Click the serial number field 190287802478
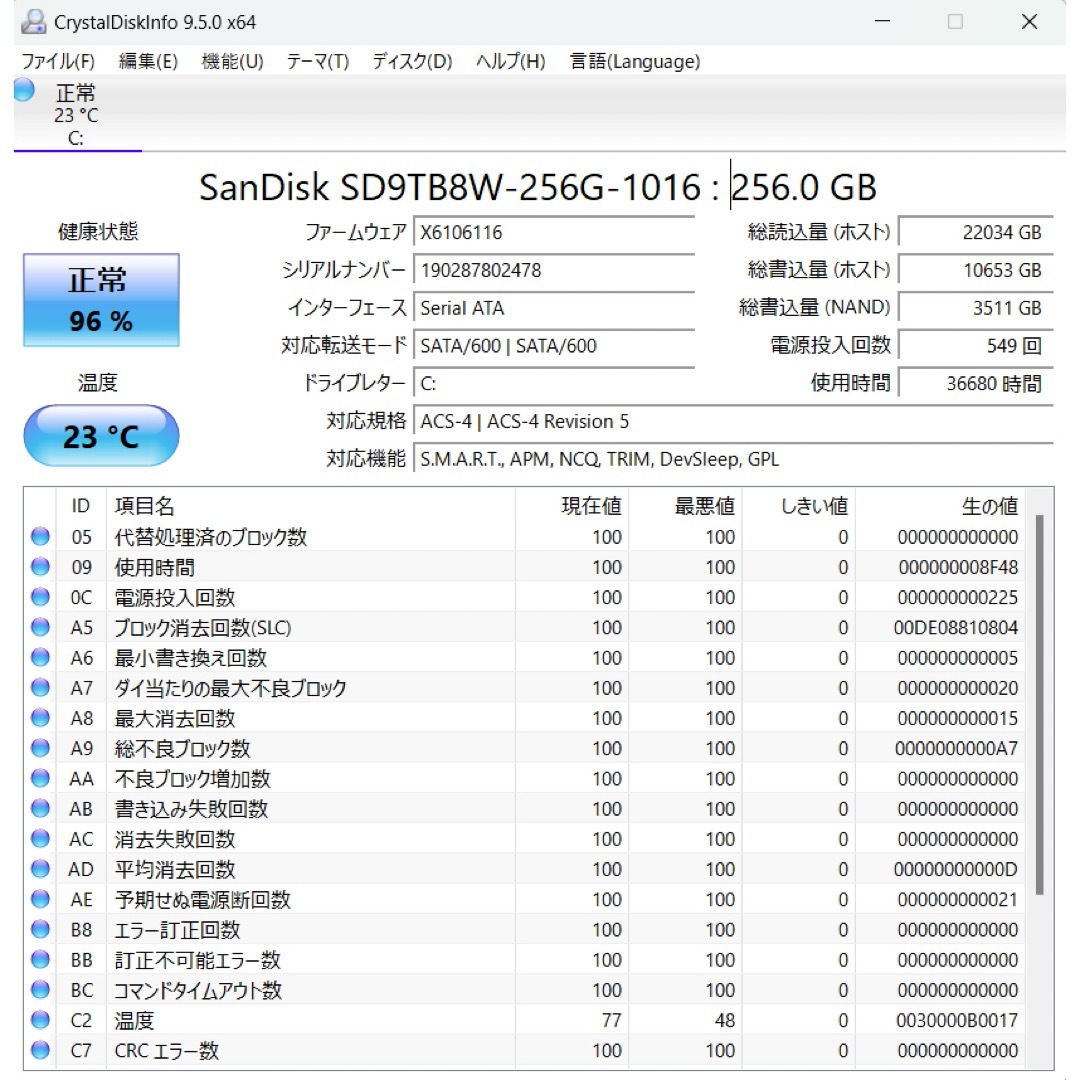The image size is (1080, 1080). tap(554, 270)
